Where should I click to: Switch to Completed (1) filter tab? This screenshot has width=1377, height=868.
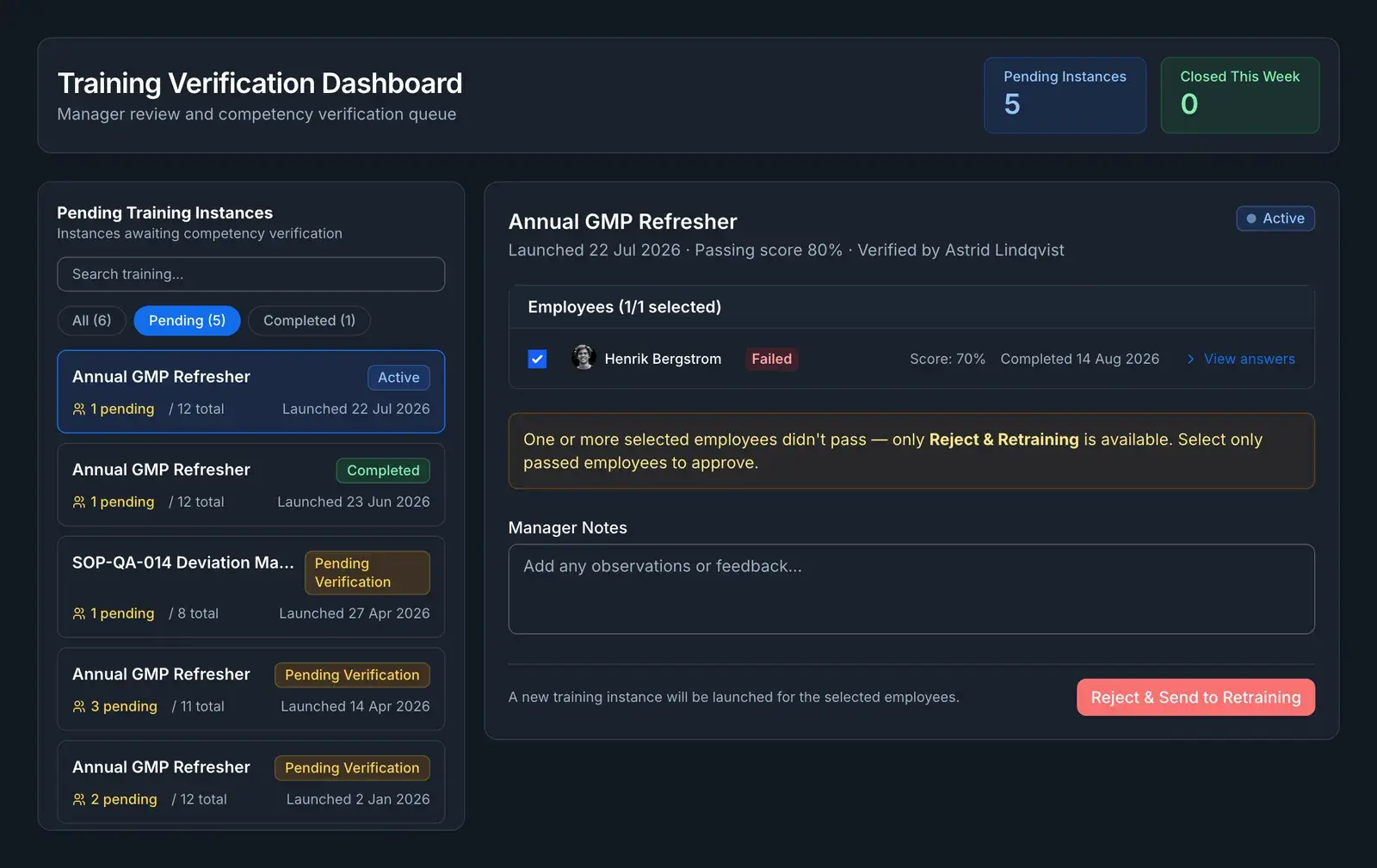(x=309, y=320)
